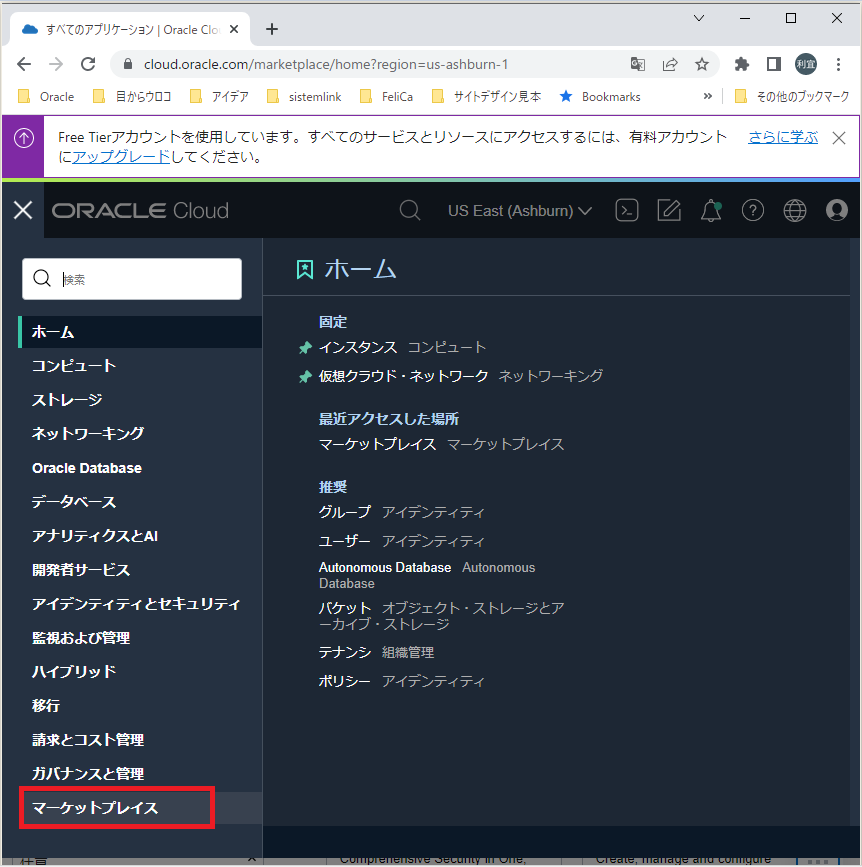Open the Oracle bookmarks folder
This screenshot has width=862, height=867.
click(x=46, y=97)
